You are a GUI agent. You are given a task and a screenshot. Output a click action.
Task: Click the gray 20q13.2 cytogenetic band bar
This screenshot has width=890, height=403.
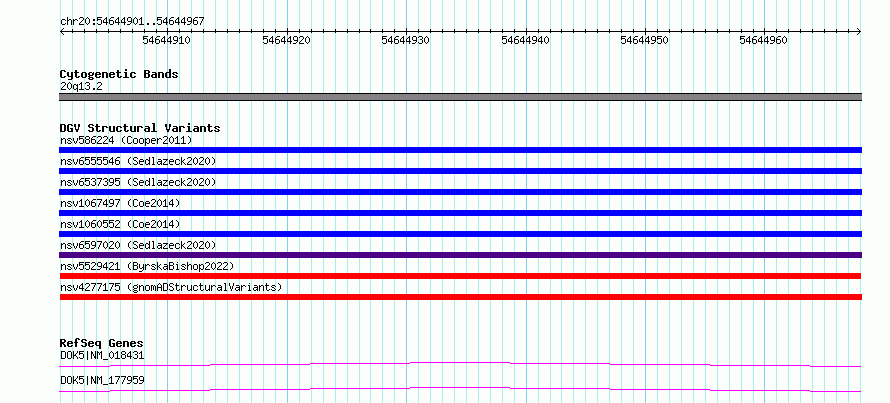(x=460, y=97)
